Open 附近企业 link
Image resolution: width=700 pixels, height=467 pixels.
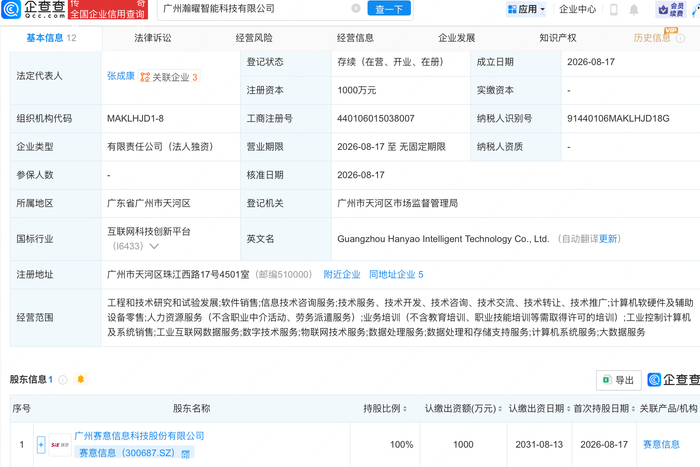[x=342, y=275]
